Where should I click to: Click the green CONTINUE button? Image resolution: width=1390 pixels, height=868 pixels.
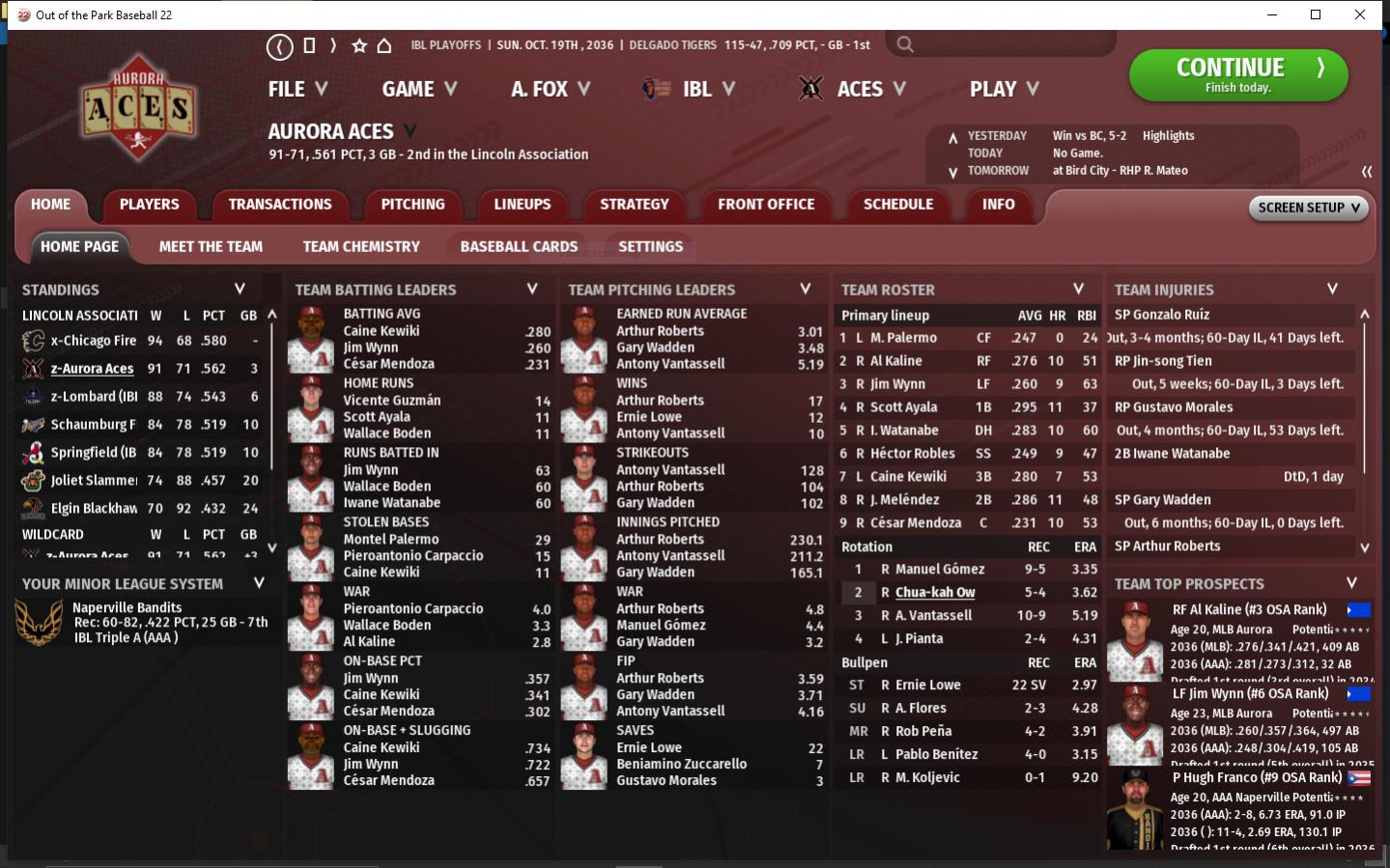[1238, 75]
